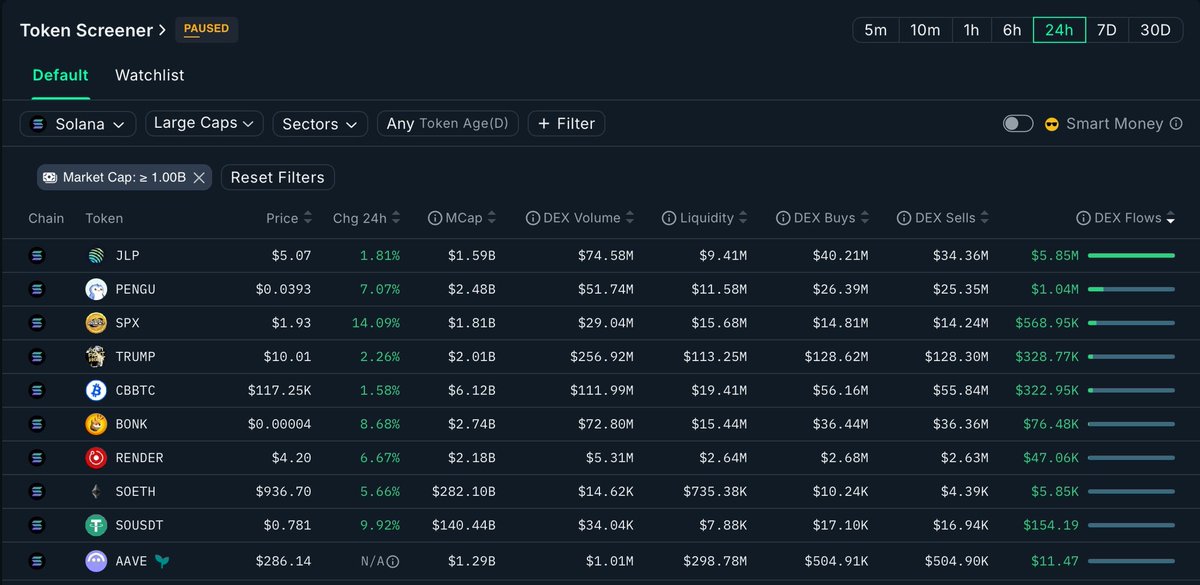
Task: Switch to the Watchlist tab
Action: coord(149,75)
